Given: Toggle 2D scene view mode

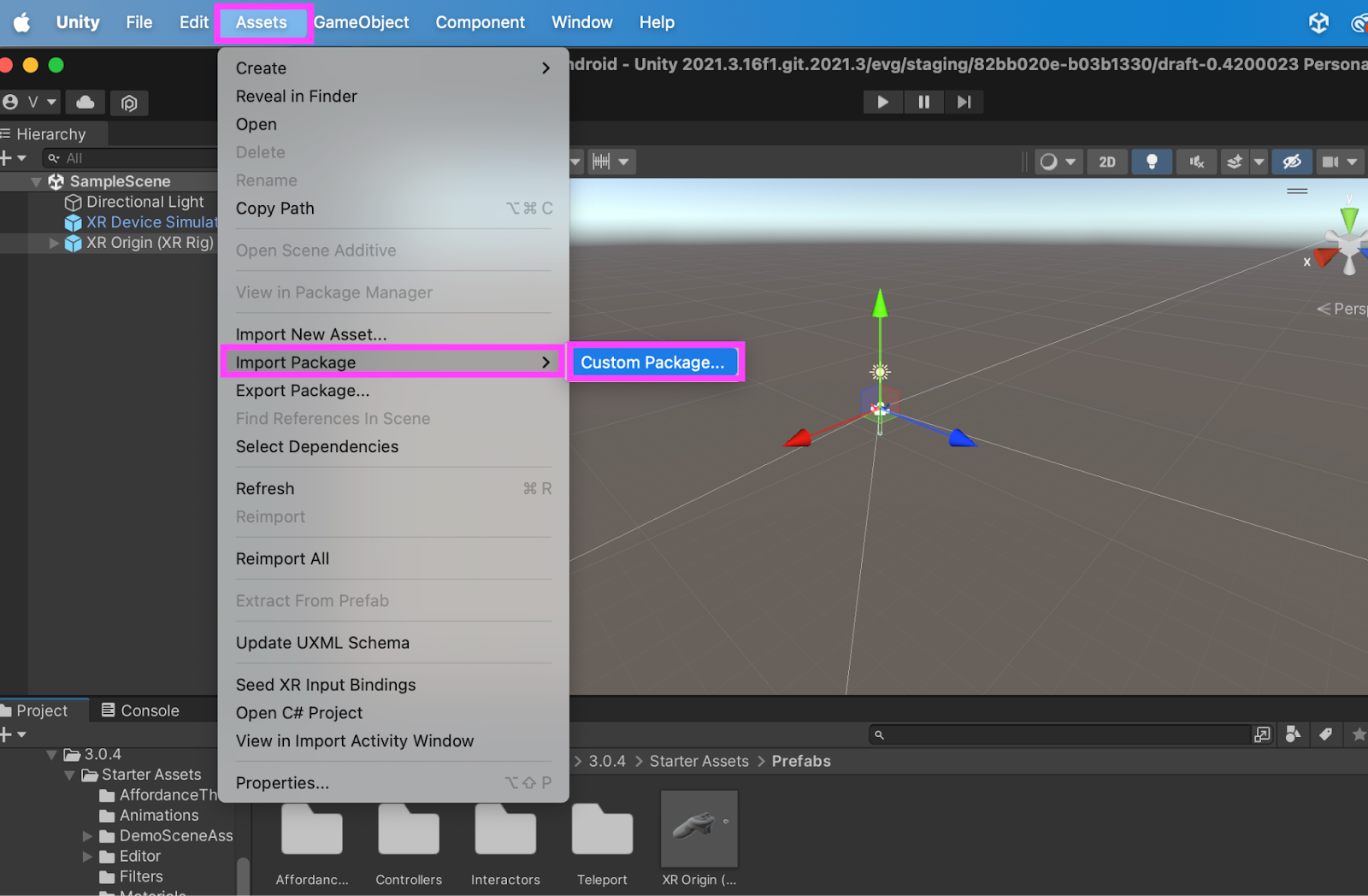Looking at the screenshot, I should [x=1107, y=162].
